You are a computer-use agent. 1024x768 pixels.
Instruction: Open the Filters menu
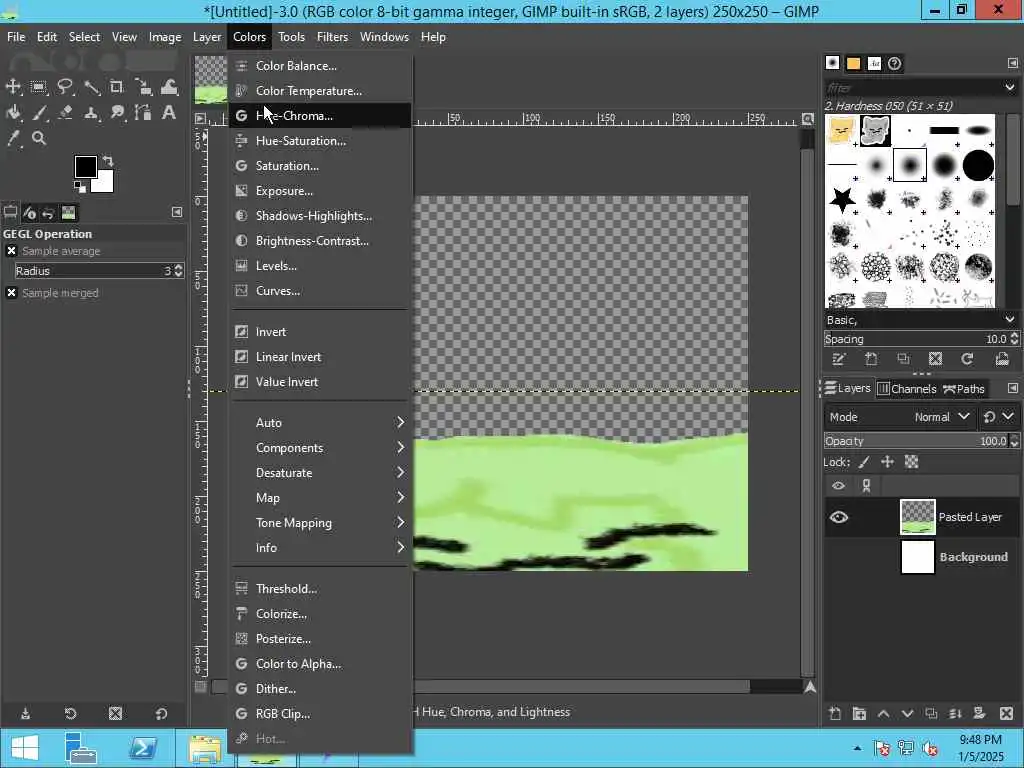tap(332, 37)
